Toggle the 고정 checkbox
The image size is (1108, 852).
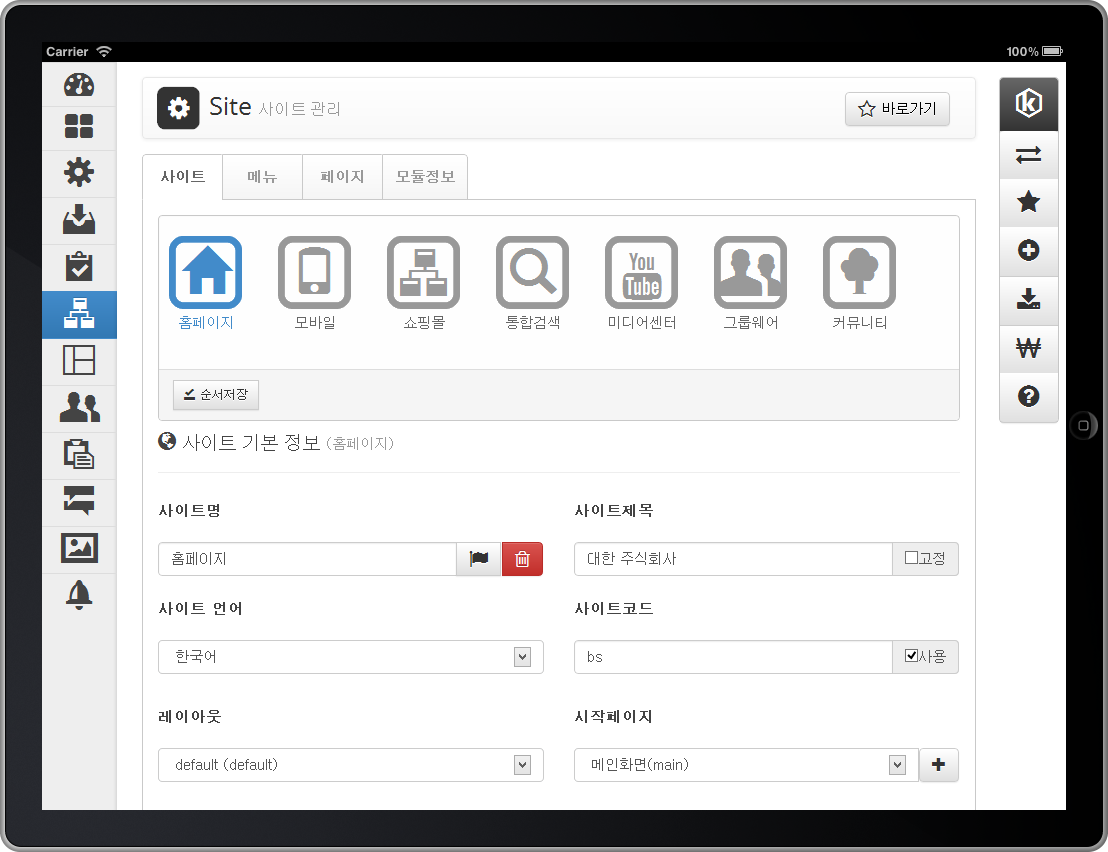click(x=911, y=559)
